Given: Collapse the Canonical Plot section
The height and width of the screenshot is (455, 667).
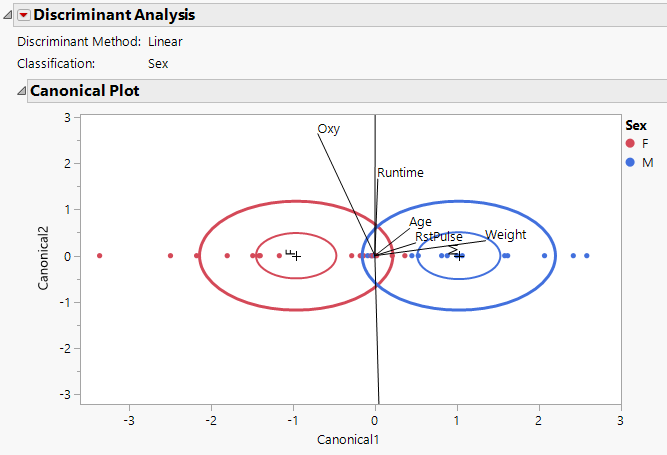Looking at the screenshot, I should (x=21, y=91).
